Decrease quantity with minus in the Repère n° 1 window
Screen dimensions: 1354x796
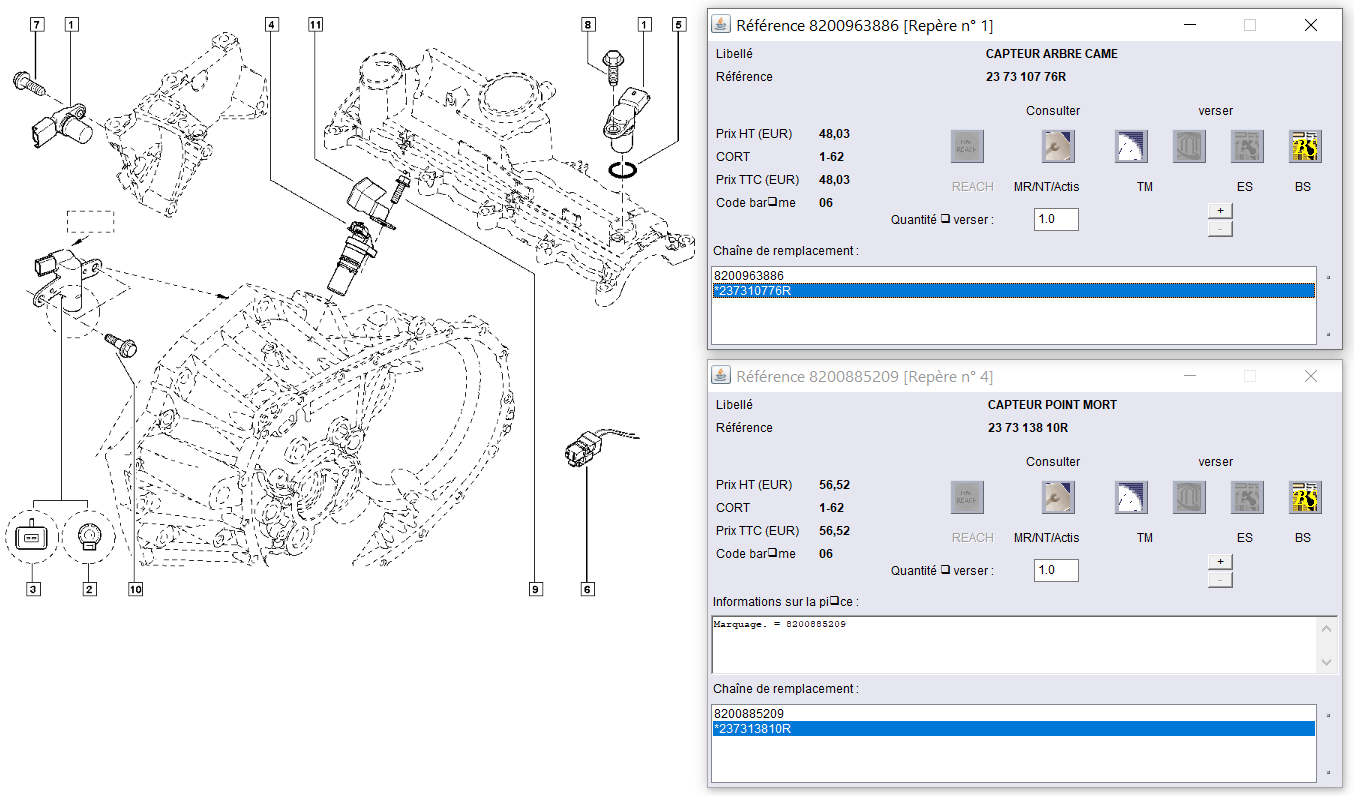pos(1220,229)
